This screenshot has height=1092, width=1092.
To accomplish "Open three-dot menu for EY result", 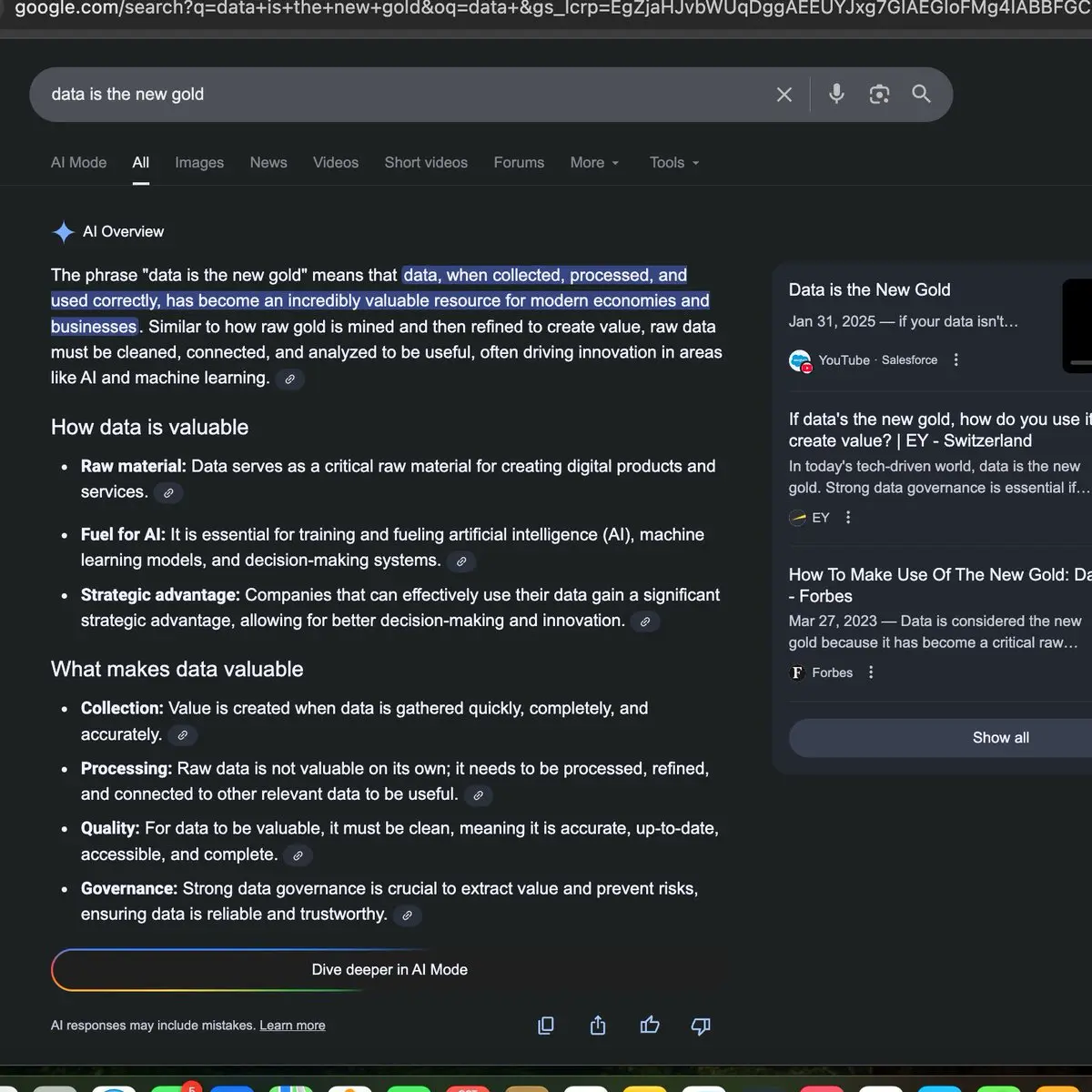I will pos(848,518).
